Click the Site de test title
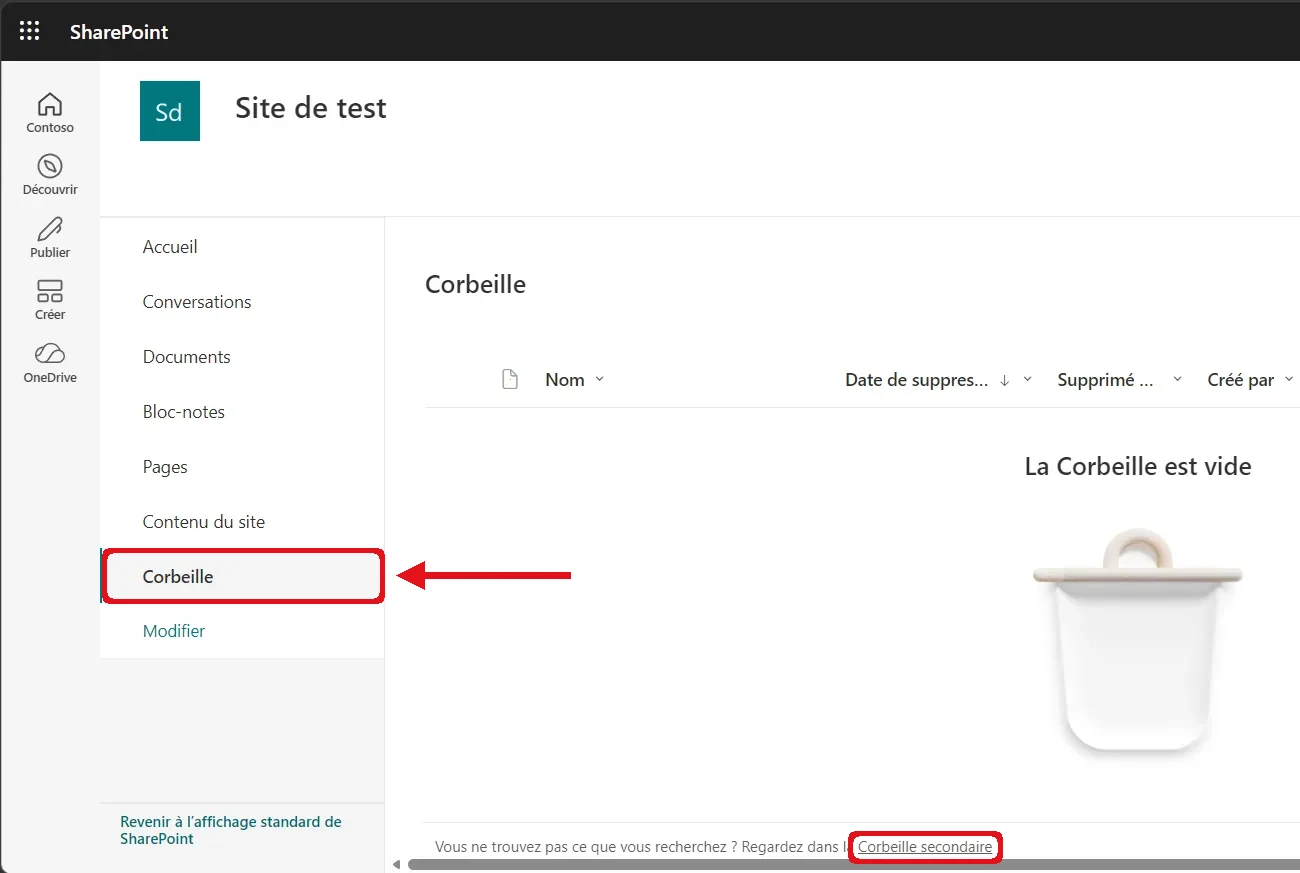Screen dimensions: 1300x873 click(x=311, y=108)
